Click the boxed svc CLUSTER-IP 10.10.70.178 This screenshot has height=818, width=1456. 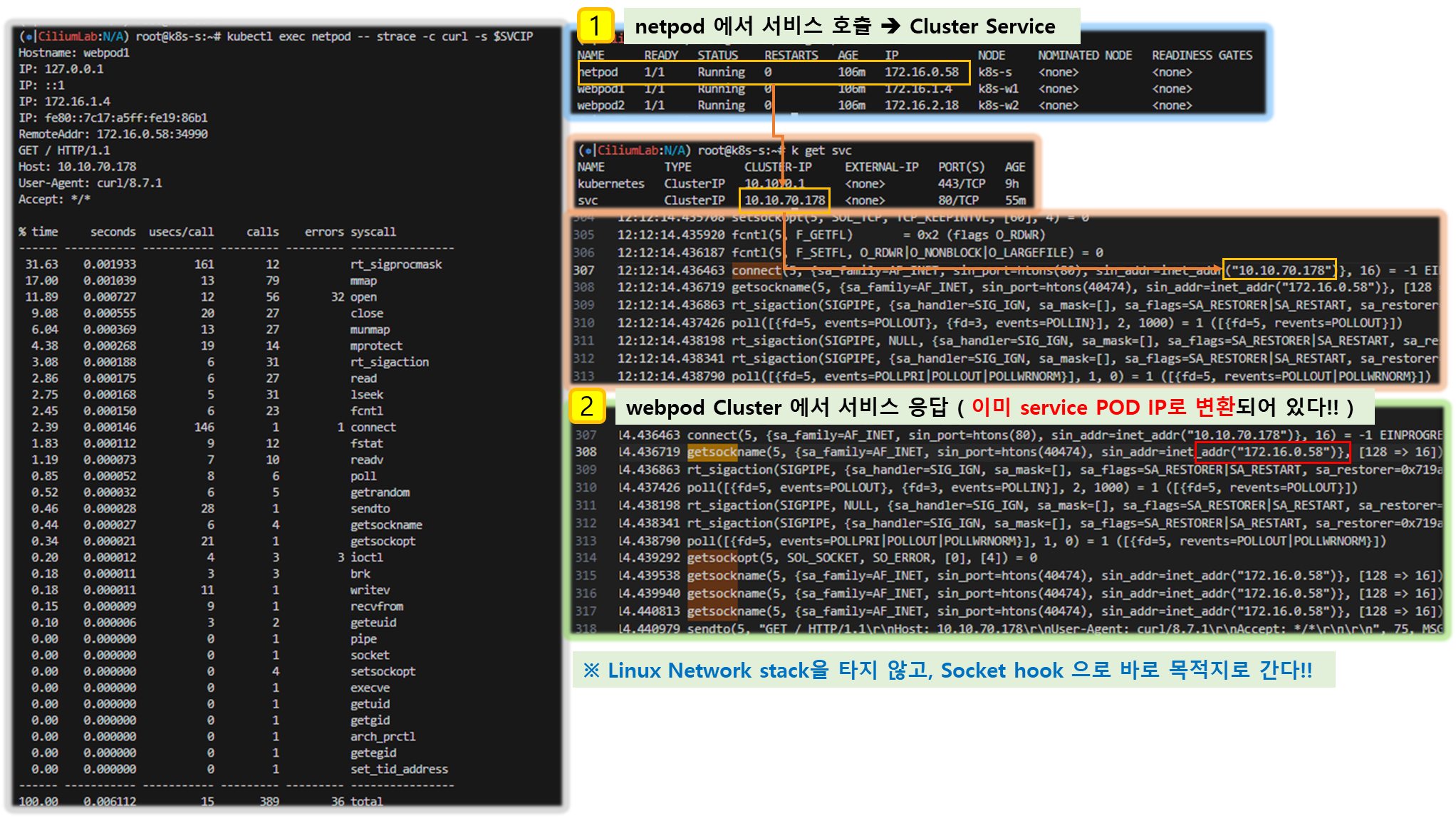tap(784, 200)
